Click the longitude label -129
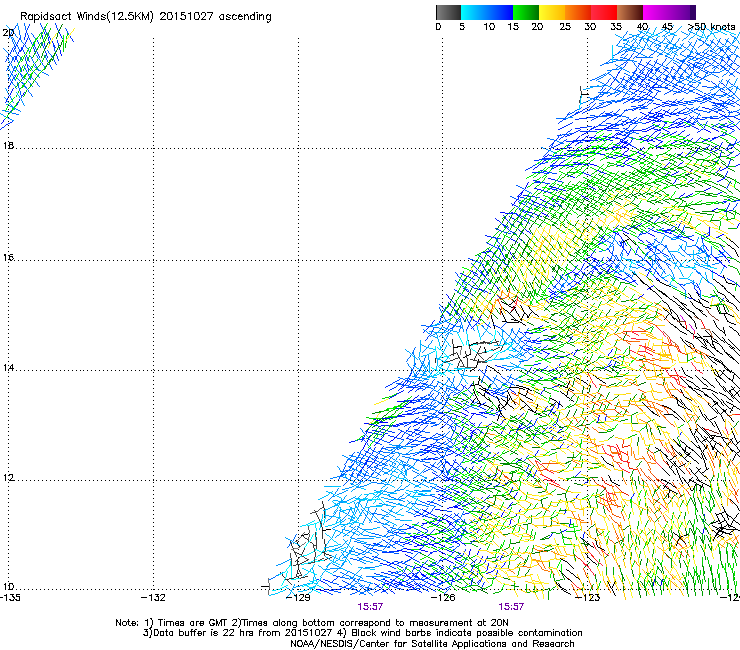The width and height of the screenshot is (740, 650). pos(299,598)
